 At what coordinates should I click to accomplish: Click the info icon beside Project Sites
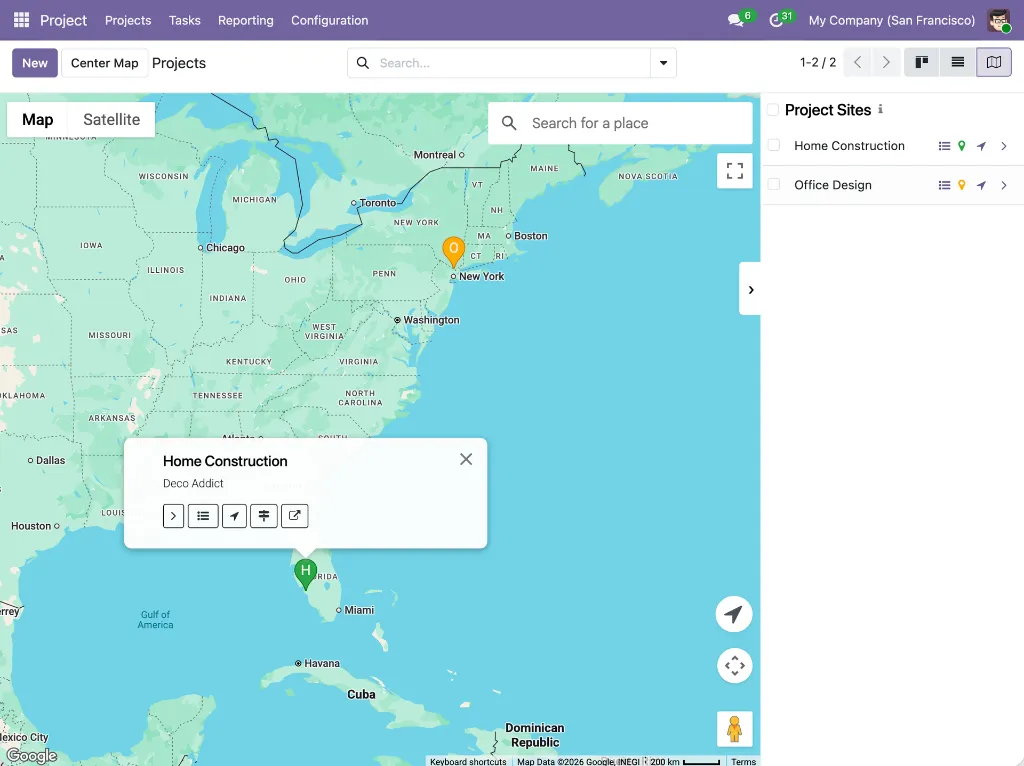click(x=880, y=109)
